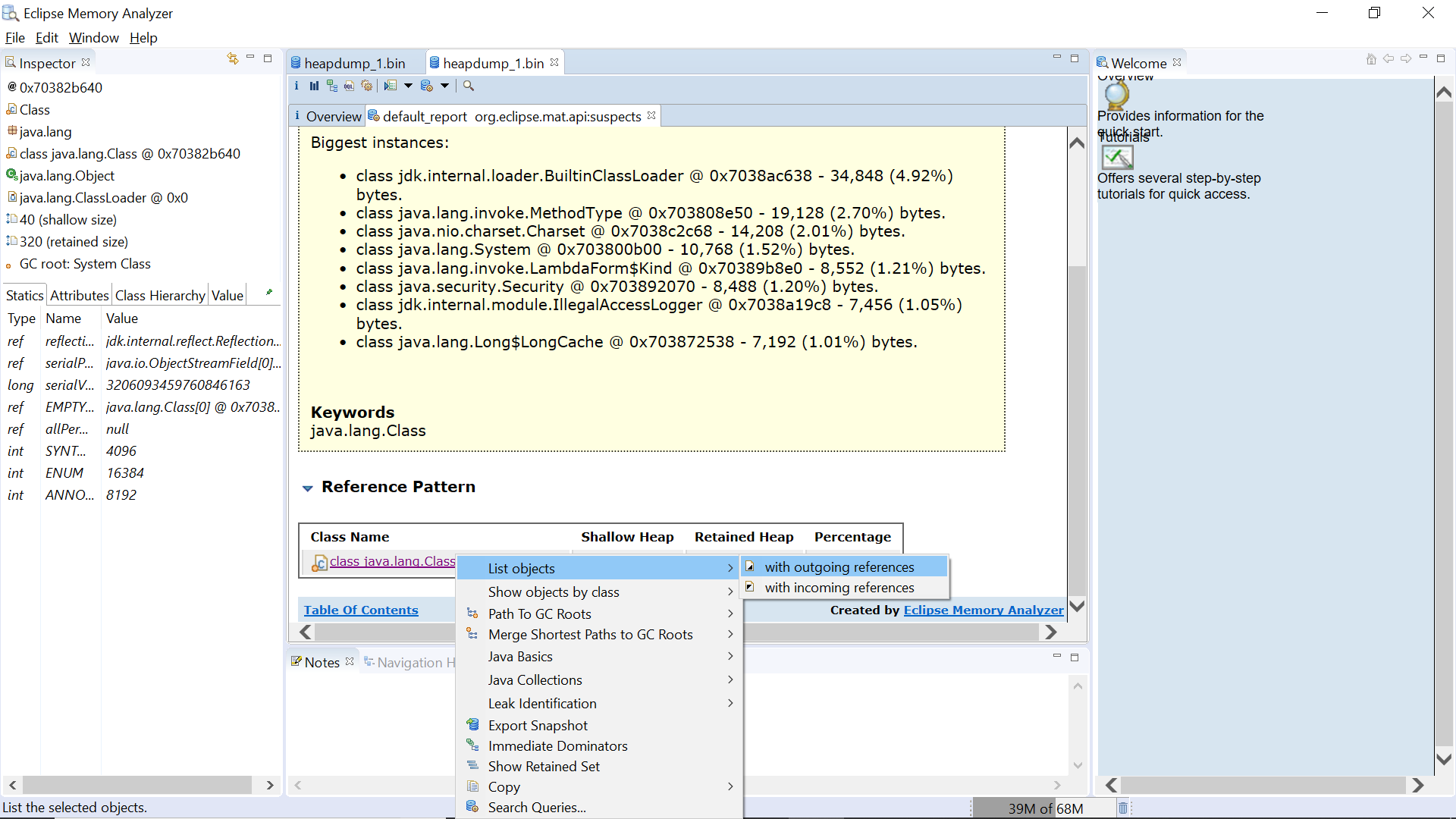Image resolution: width=1456 pixels, height=819 pixels.
Task: Click the Run Expert System Test icon
Action: (x=391, y=86)
